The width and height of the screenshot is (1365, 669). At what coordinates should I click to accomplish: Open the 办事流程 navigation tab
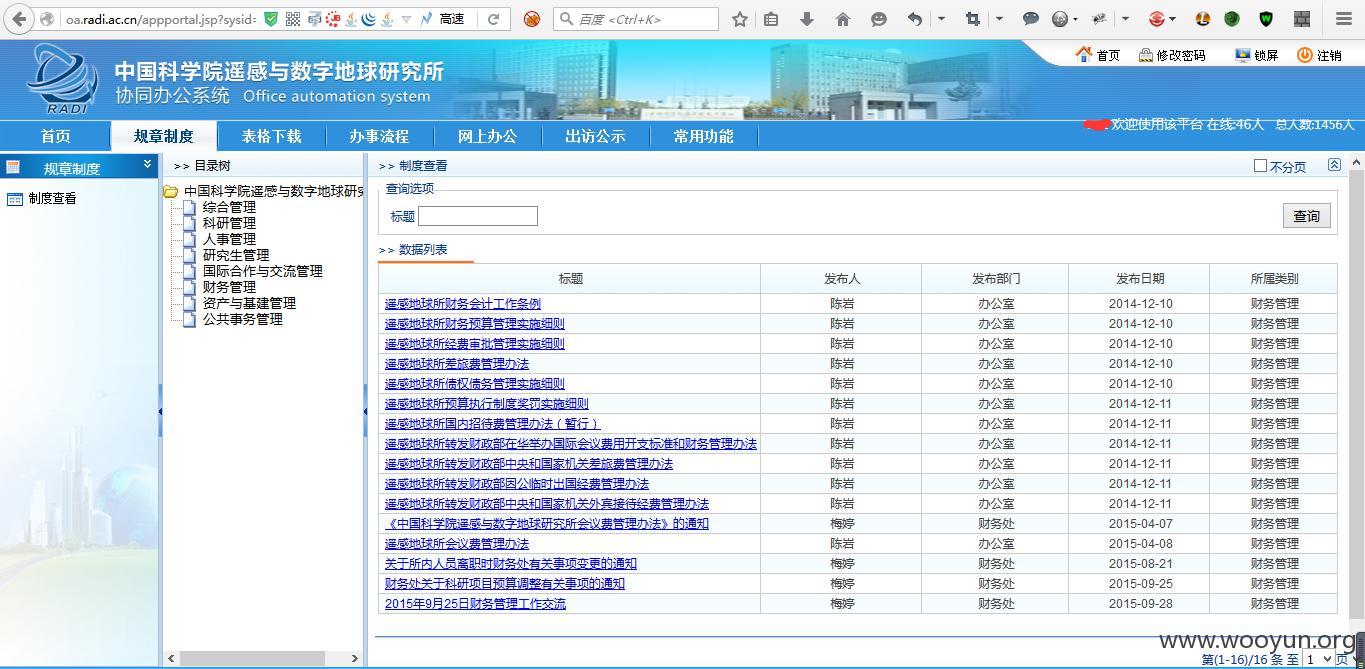(x=379, y=136)
